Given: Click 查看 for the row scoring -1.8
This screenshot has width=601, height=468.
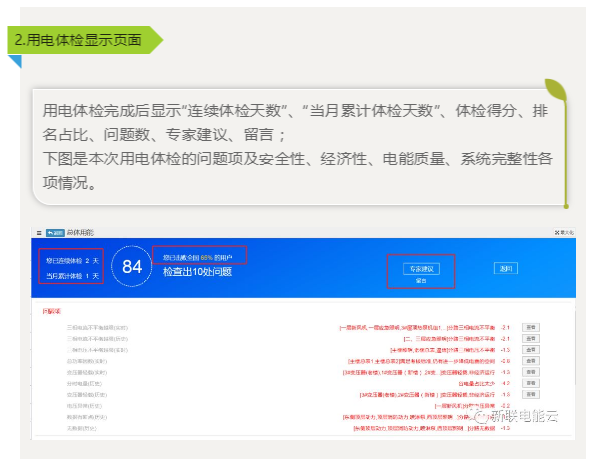Looking at the screenshot, I should click(531, 394).
